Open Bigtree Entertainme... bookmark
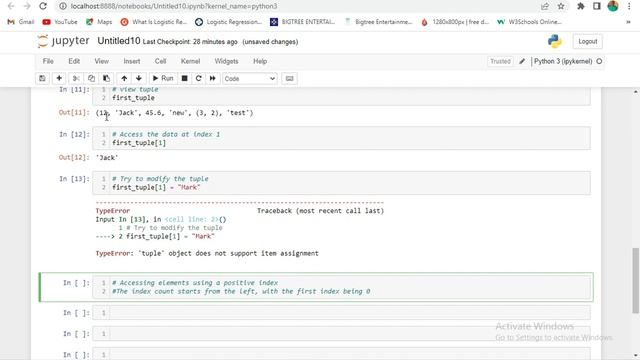Image resolution: width=640 pixels, height=360 pixels. pos(378,22)
